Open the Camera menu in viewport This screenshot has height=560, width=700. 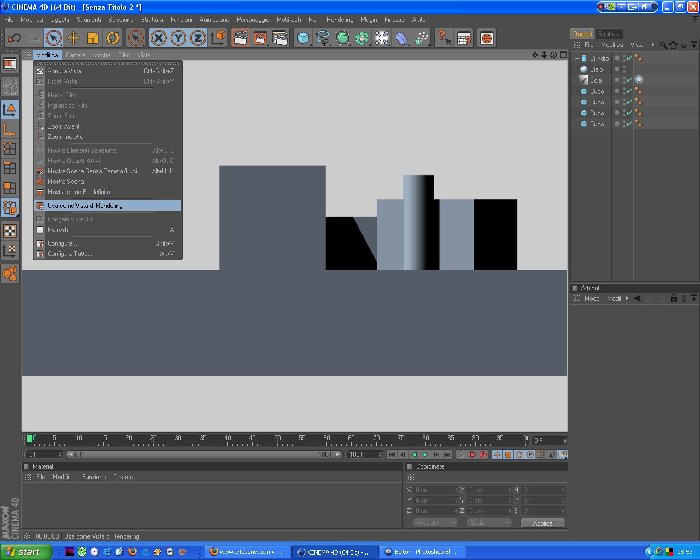(x=75, y=54)
